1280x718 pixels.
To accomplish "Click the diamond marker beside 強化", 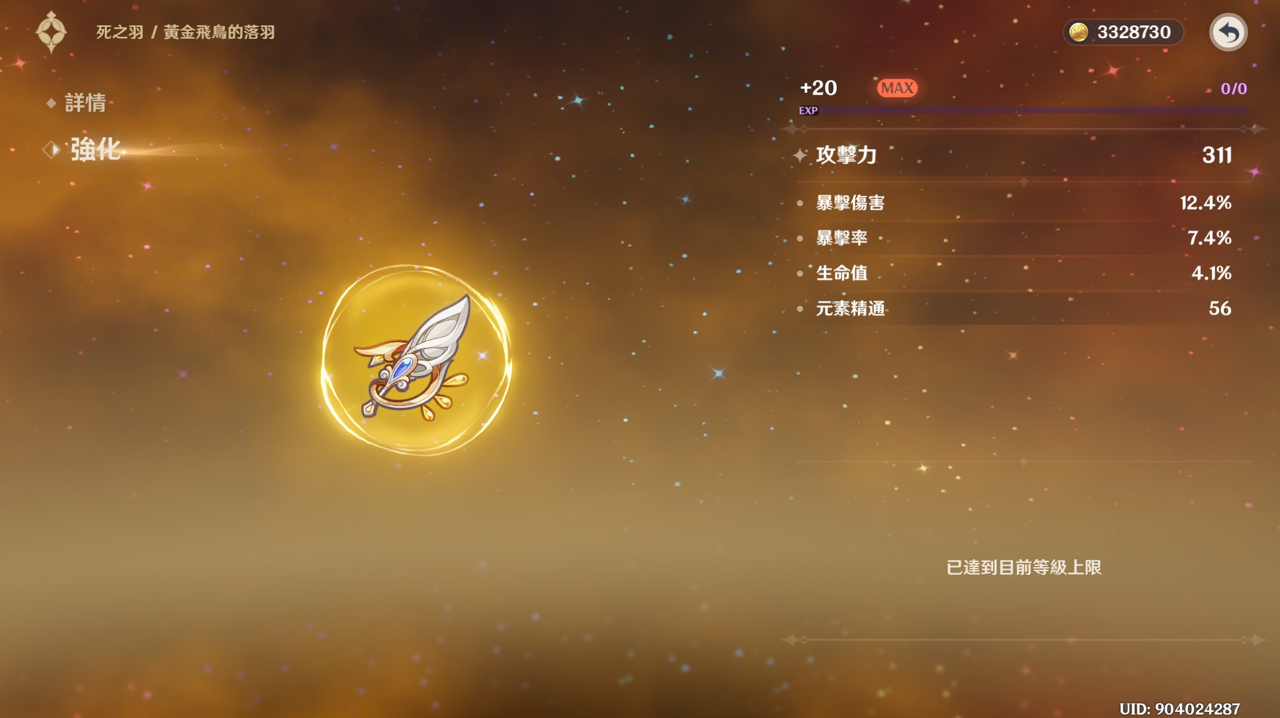I will pyautogui.click(x=51, y=149).
